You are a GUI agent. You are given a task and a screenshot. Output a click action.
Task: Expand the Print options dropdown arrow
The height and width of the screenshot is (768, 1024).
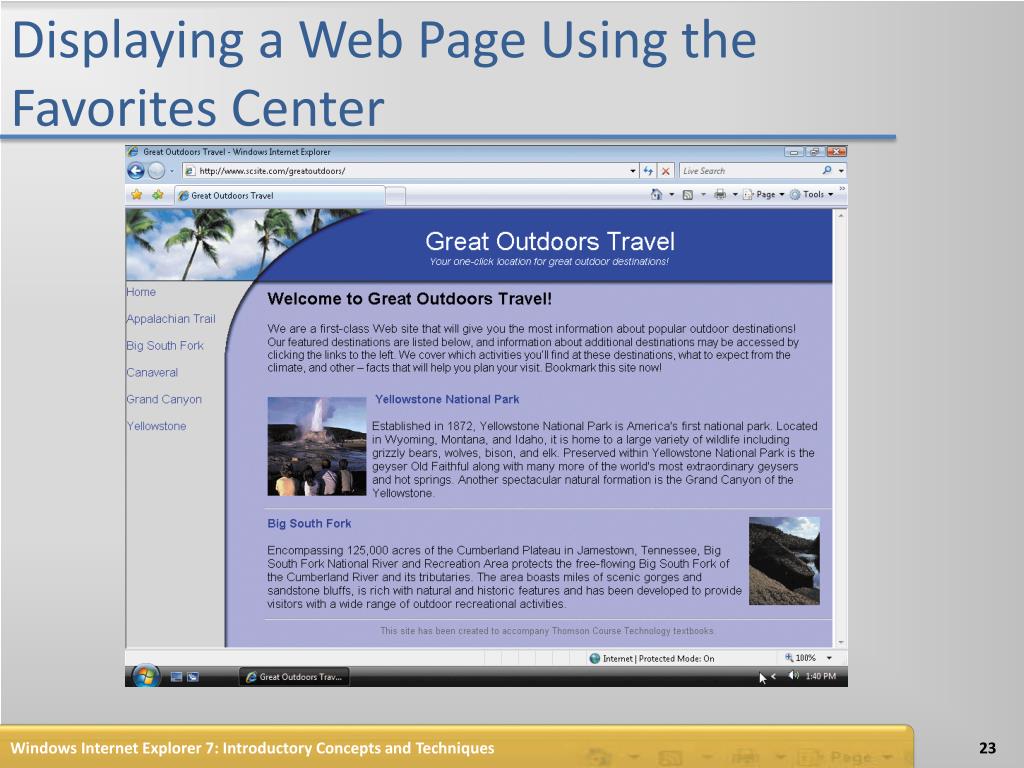tap(735, 195)
